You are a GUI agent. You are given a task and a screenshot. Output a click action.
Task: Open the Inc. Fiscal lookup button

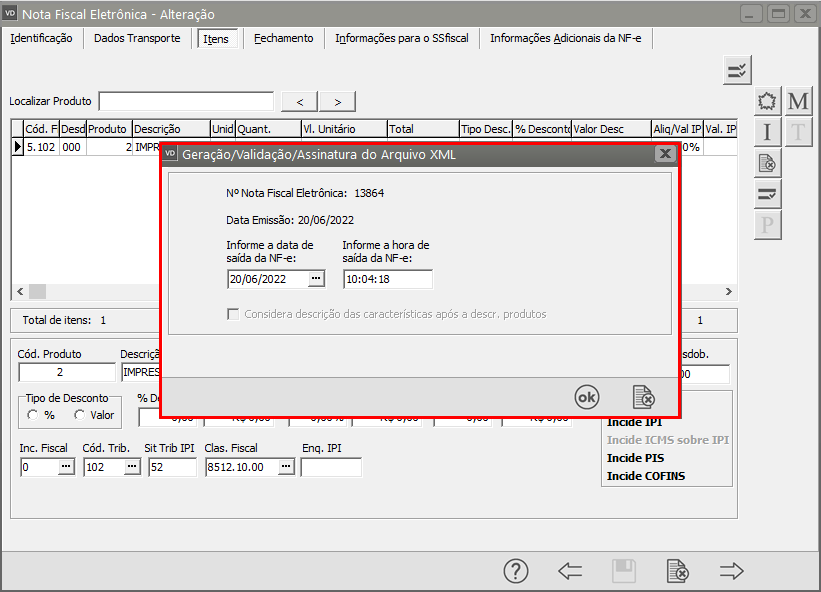(65, 467)
